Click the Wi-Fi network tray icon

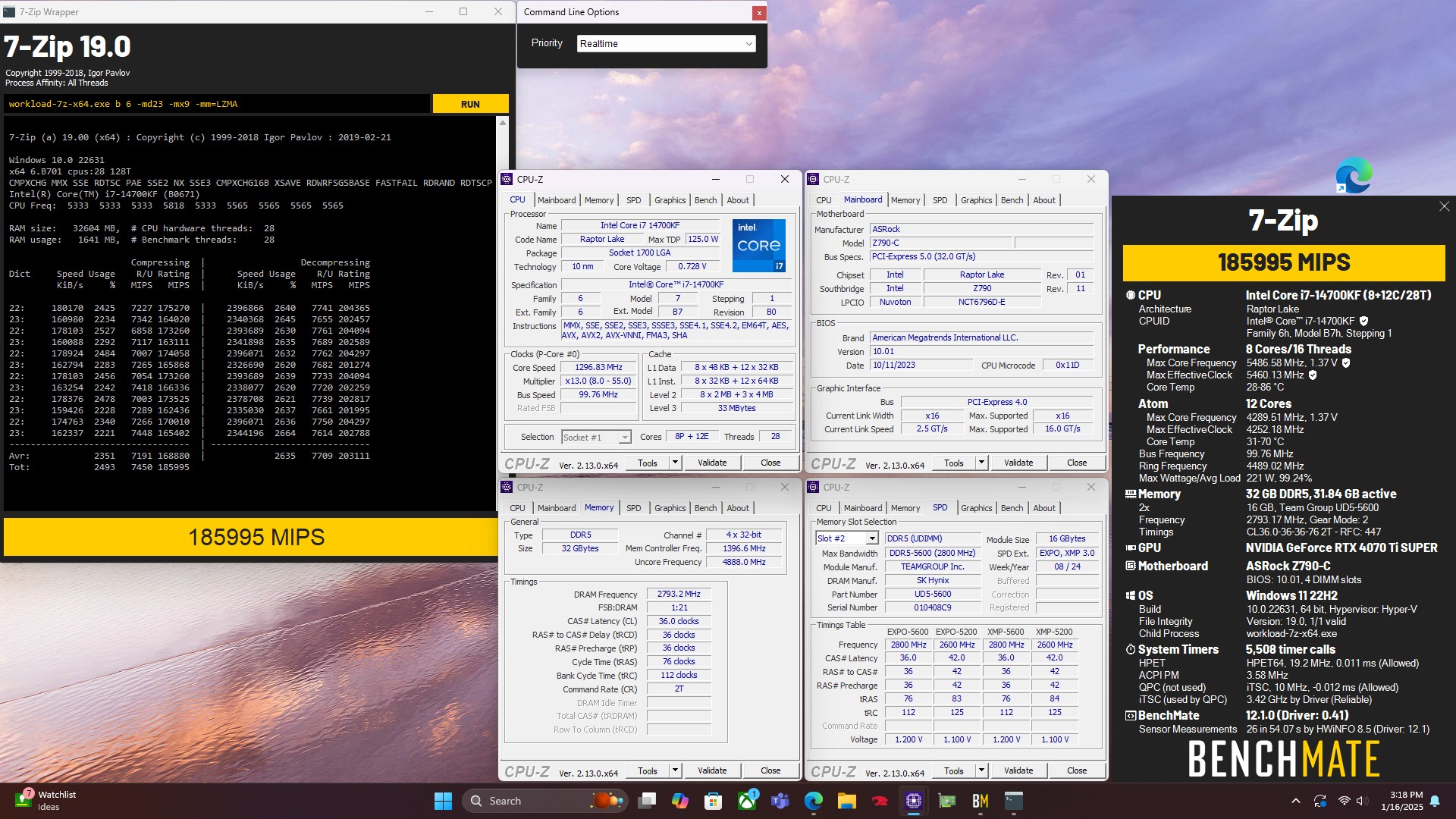(x=1345, y=801)
